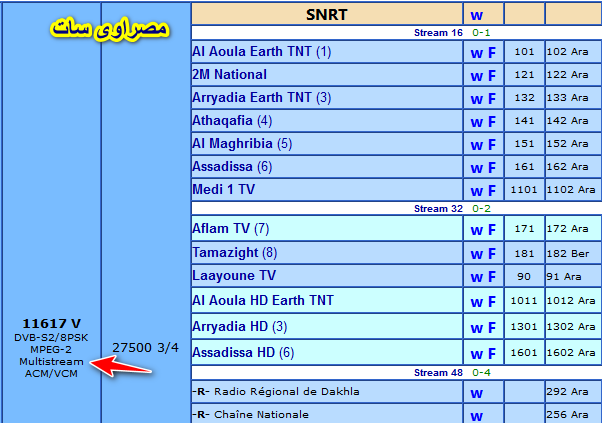Viewport: 602px width, 423px height.
Task: Click the F link in the Arryadia HD (3) row
Action: point(492,327)
